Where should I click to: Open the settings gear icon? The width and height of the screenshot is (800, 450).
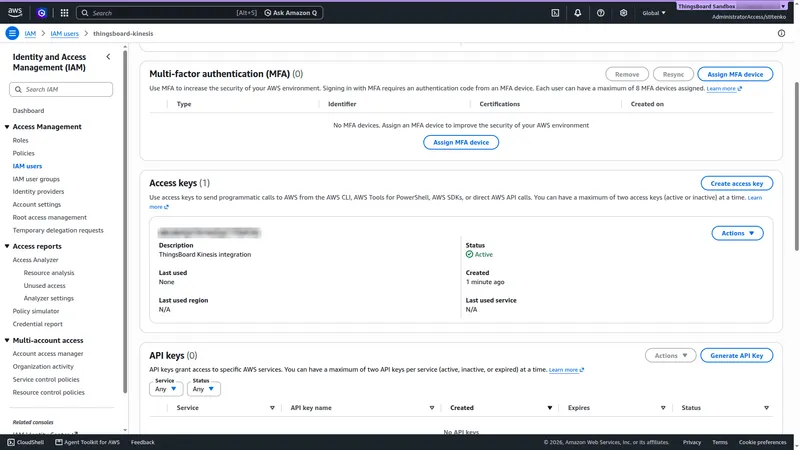pyautogui.click(x=623, y=13)
